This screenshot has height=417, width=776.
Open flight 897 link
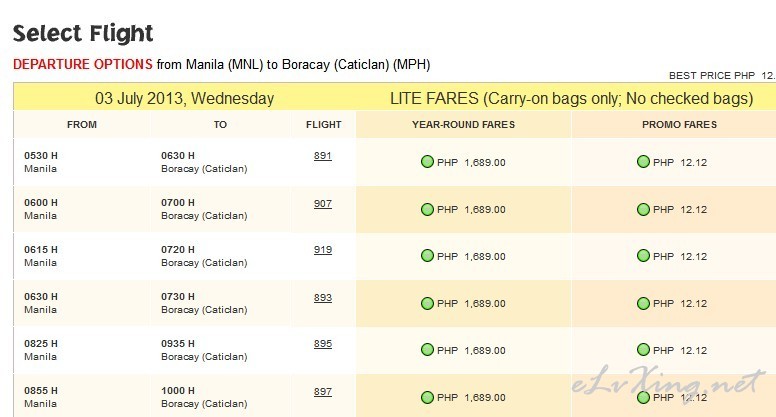323,391
